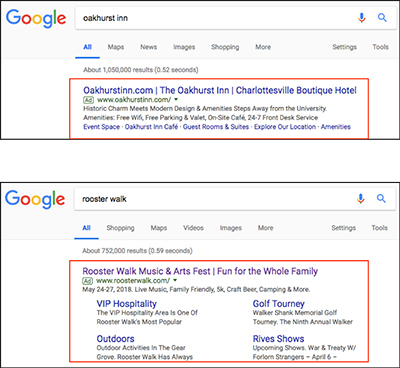Open Rooster Walk Music & Arts Fest title

click(200, 271)
